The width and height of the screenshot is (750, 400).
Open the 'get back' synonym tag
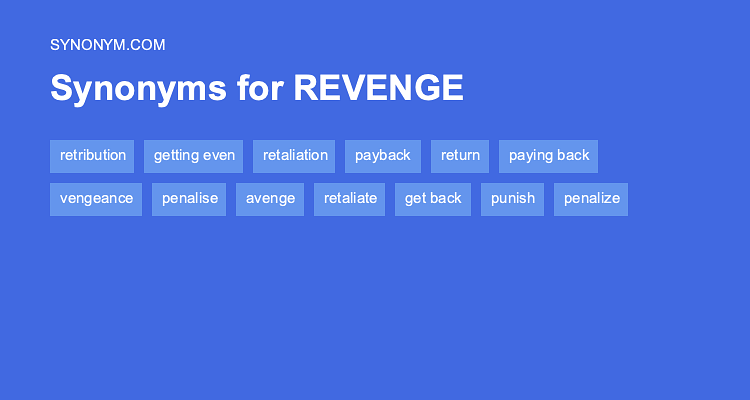tap(433, 199)
